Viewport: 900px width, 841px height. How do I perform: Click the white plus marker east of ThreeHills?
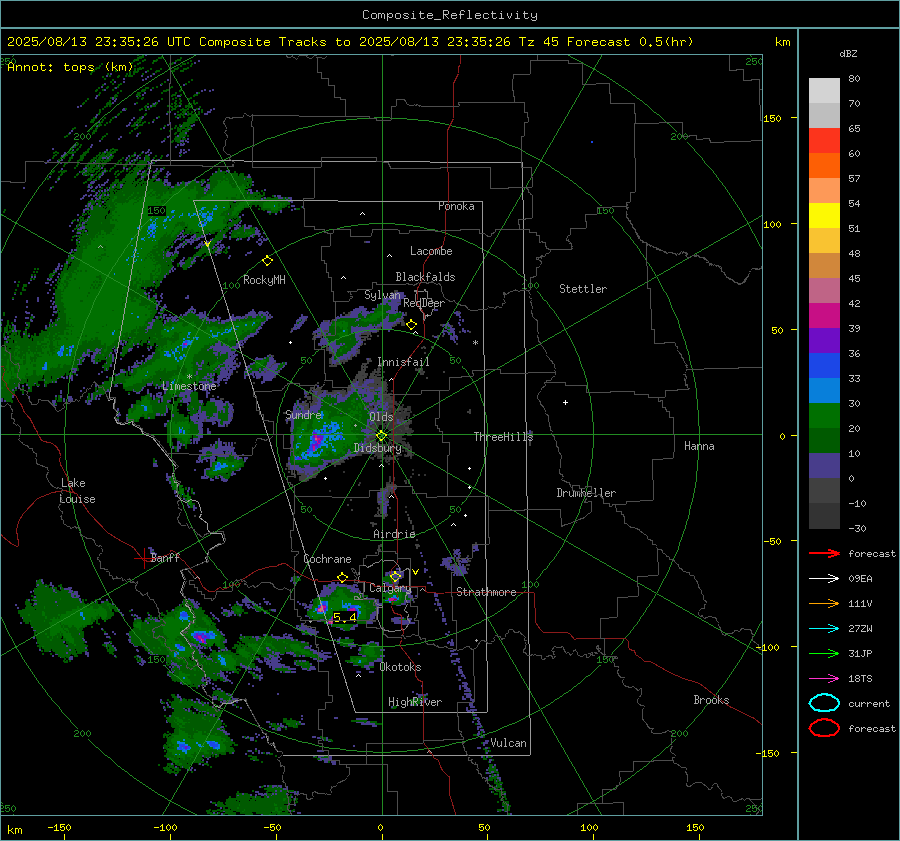tap(565, 402)
